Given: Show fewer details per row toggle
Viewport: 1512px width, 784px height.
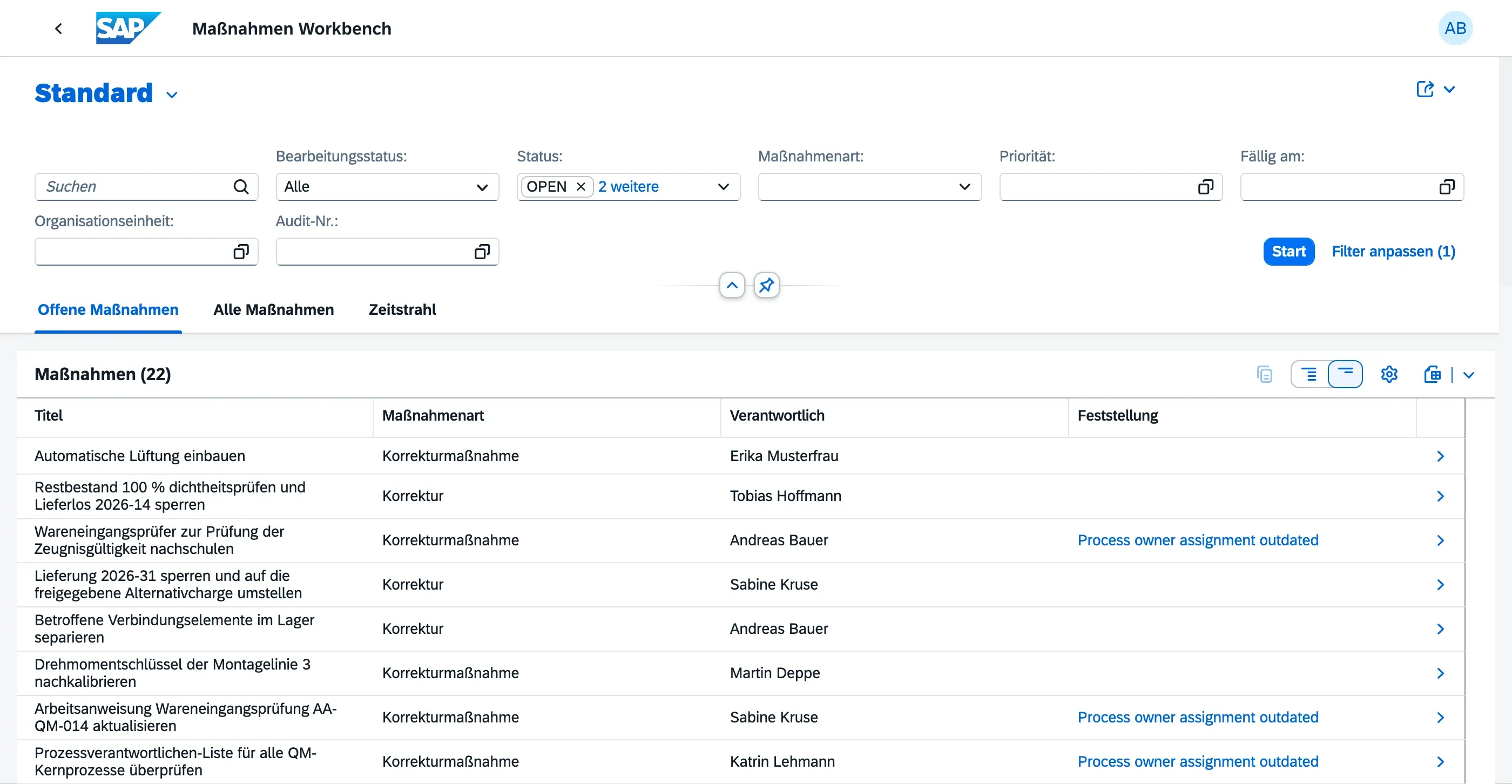Looking at the screenshot, I should pos(1345,374).
